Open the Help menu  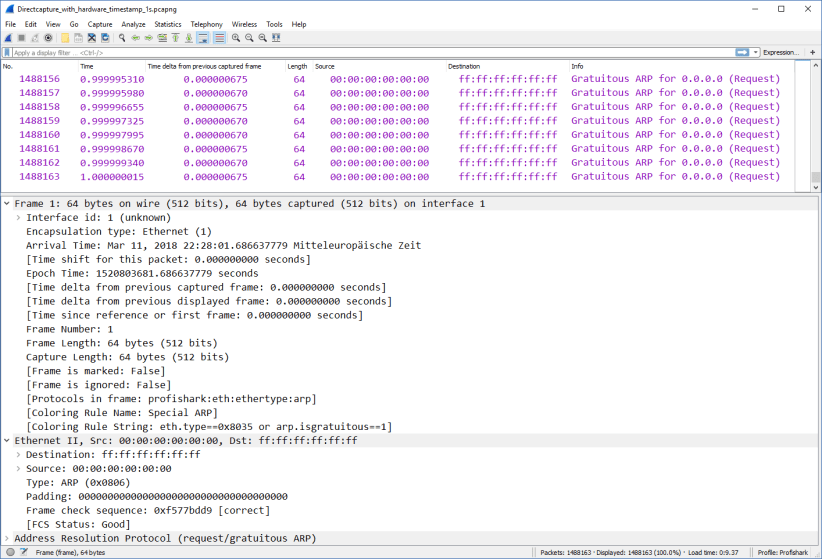coord(299,24)
